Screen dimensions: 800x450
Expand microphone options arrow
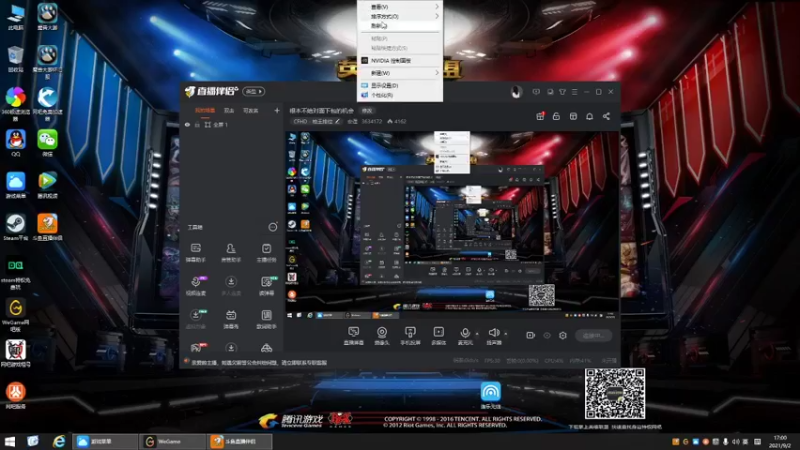click(x=478, y=334)
